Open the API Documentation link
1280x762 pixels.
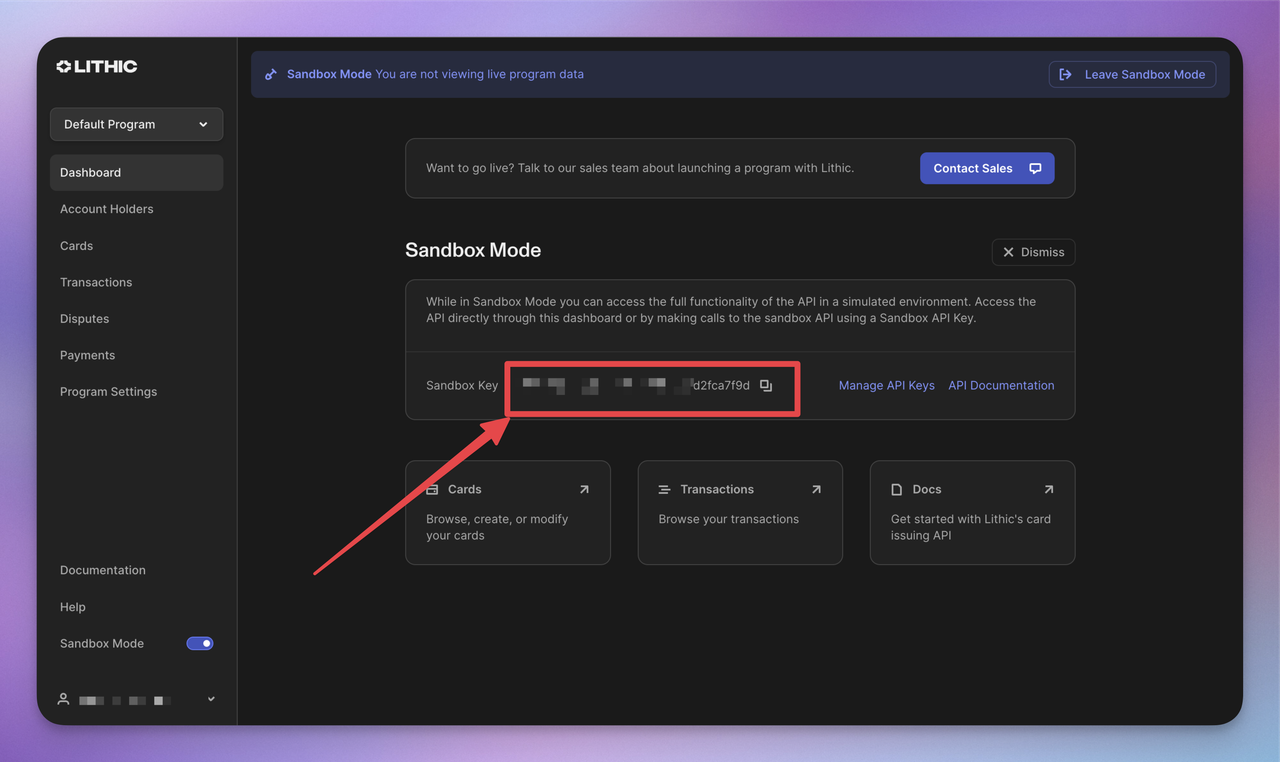point(1001,385)
